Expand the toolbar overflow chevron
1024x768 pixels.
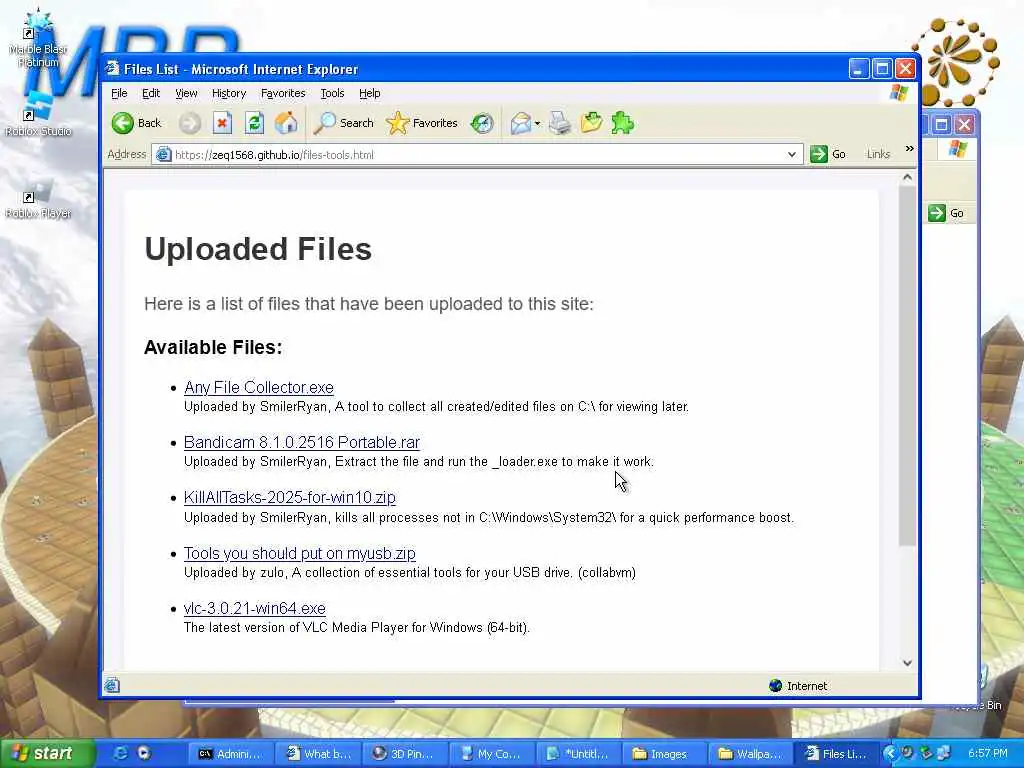click(909, 149)
